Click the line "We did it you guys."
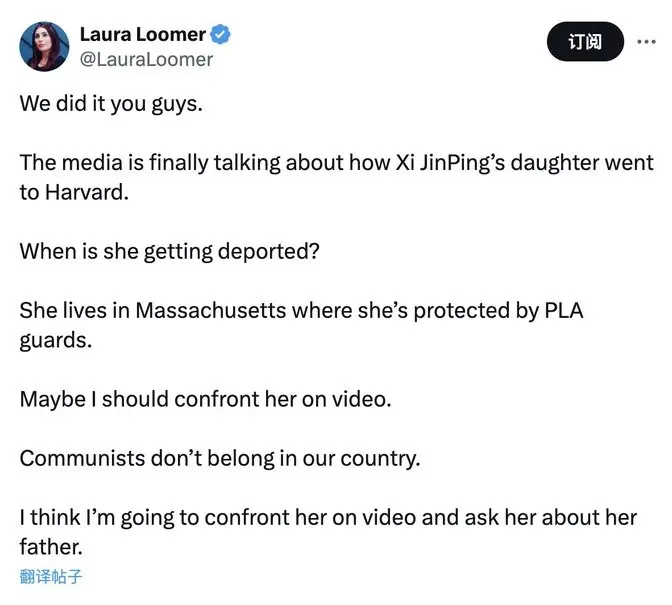 [110, 105]
